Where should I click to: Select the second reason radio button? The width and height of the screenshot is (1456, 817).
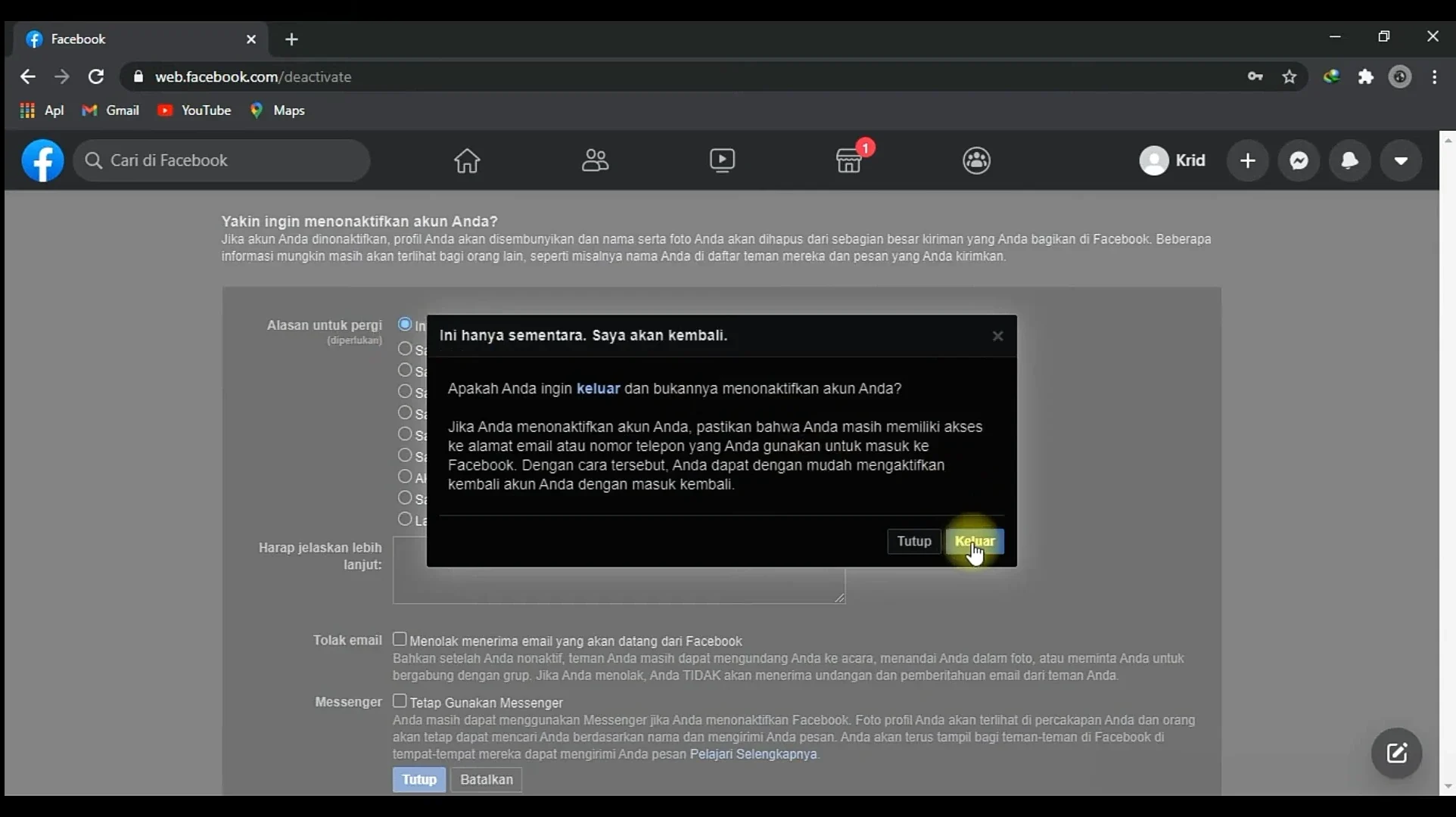405,349
